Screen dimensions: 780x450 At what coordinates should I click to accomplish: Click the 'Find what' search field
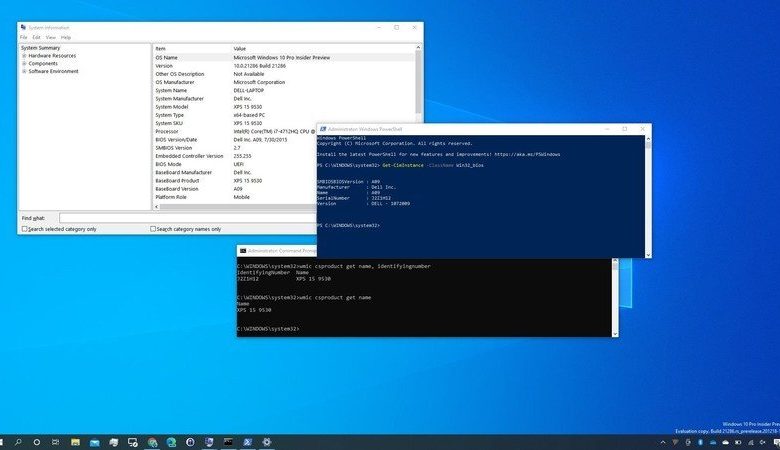coord(188,218)
